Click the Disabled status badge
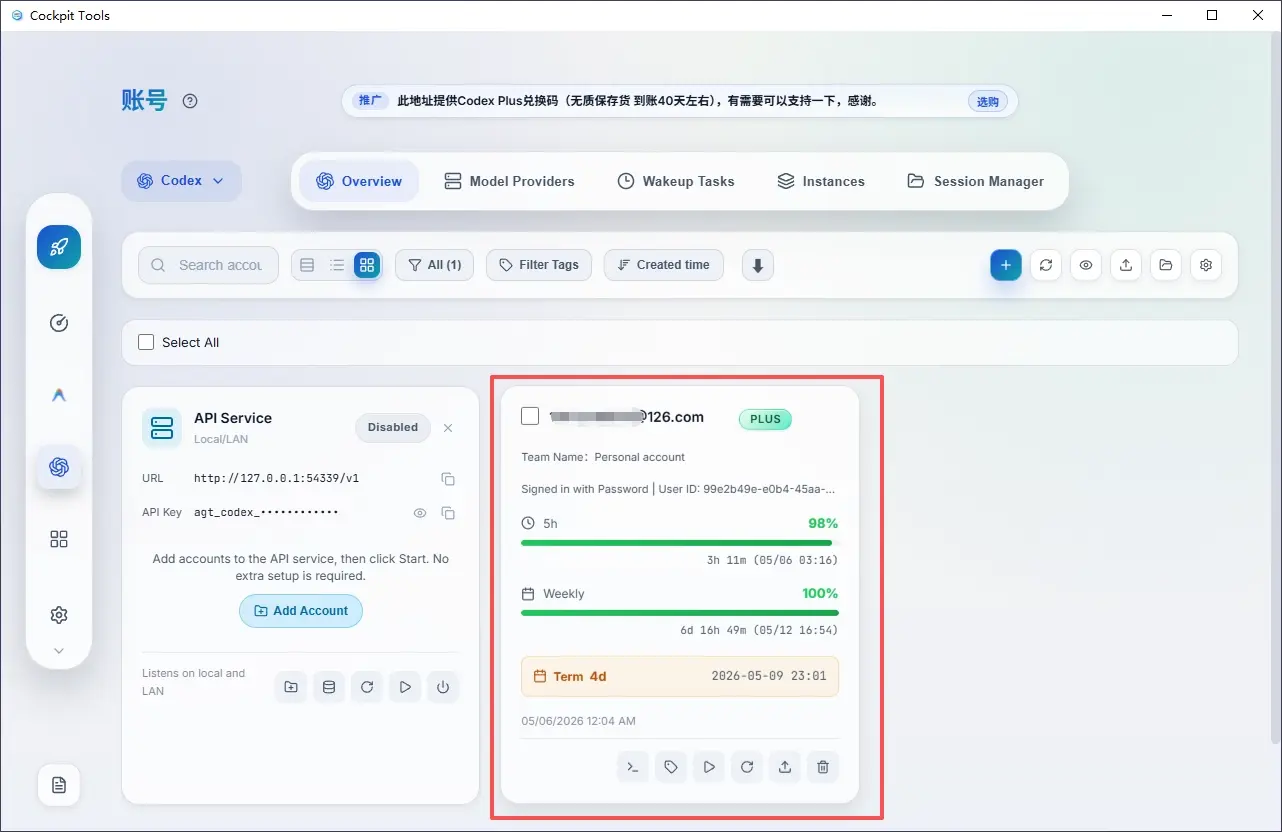 tap(393, 428)
